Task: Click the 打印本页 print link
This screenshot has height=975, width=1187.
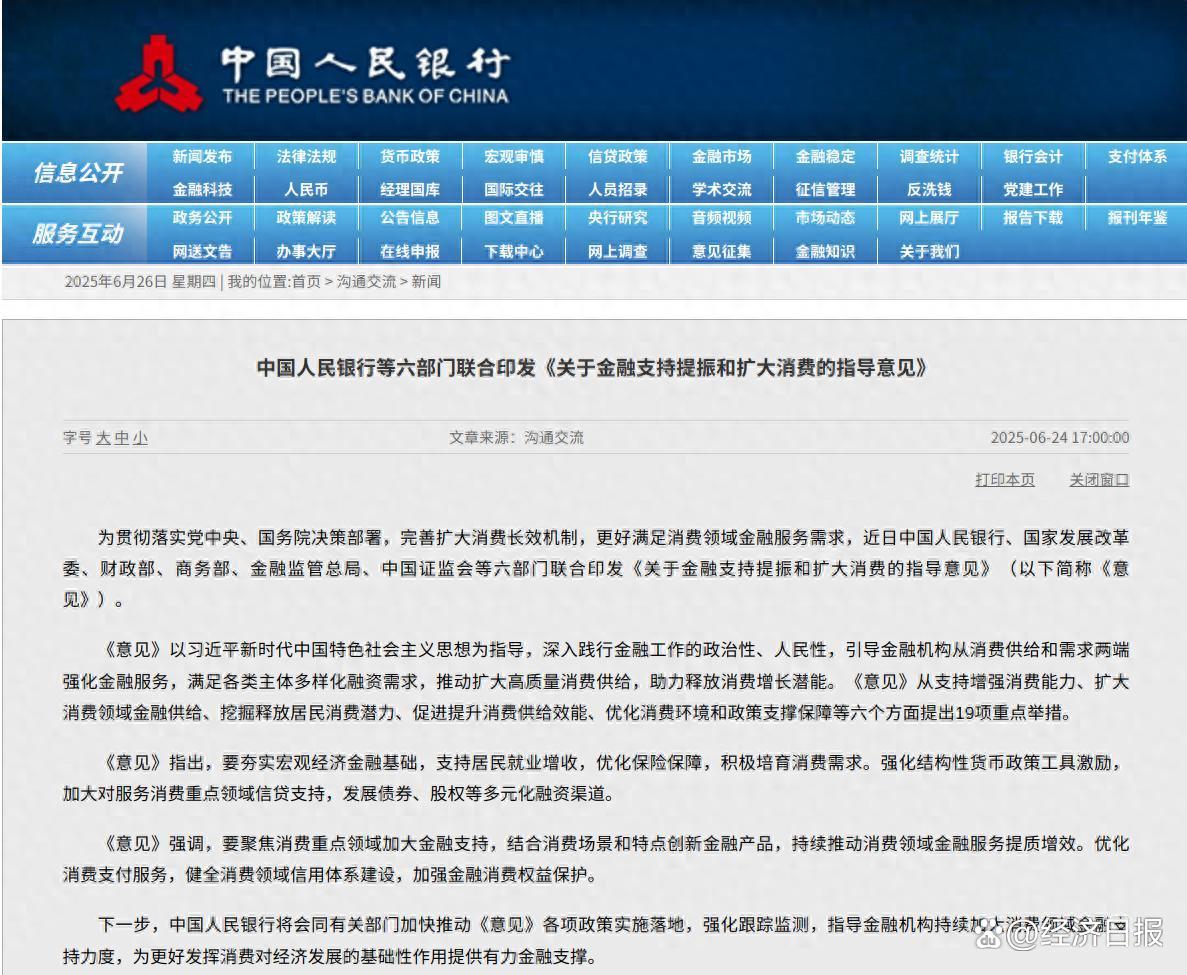Action: pos(1005,480)
